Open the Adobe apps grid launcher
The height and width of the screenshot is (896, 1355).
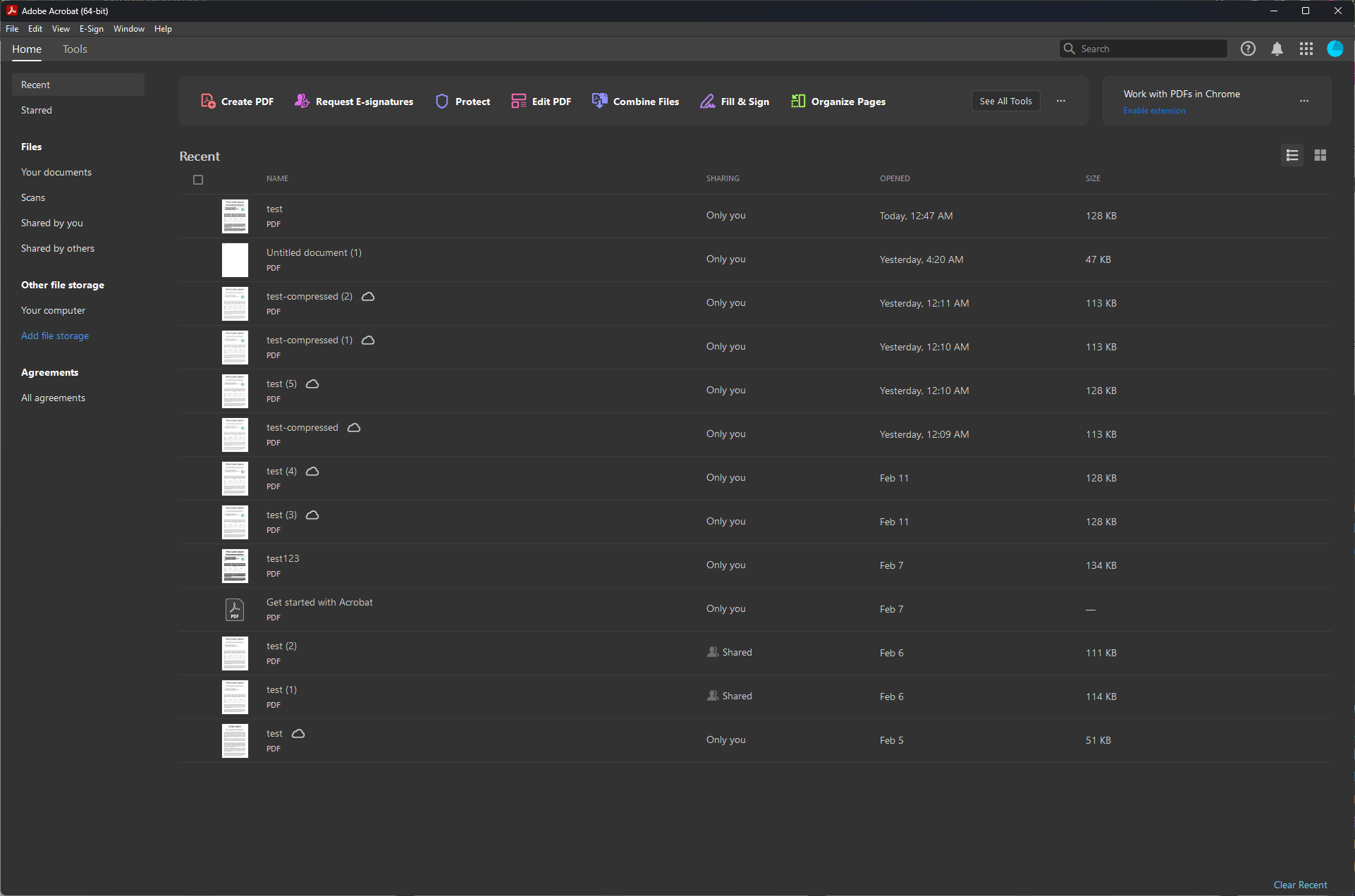[1306, 49]
